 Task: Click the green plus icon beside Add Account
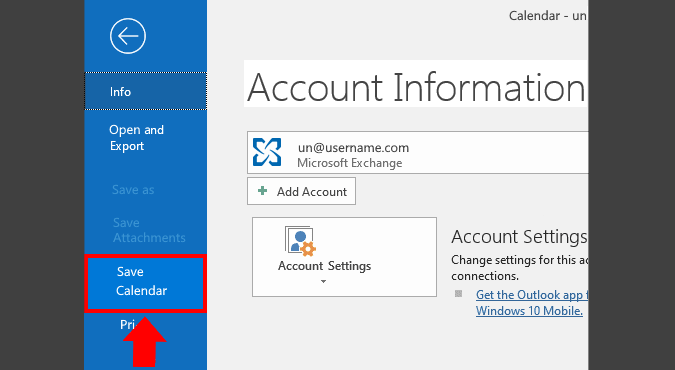pos(262,191)
